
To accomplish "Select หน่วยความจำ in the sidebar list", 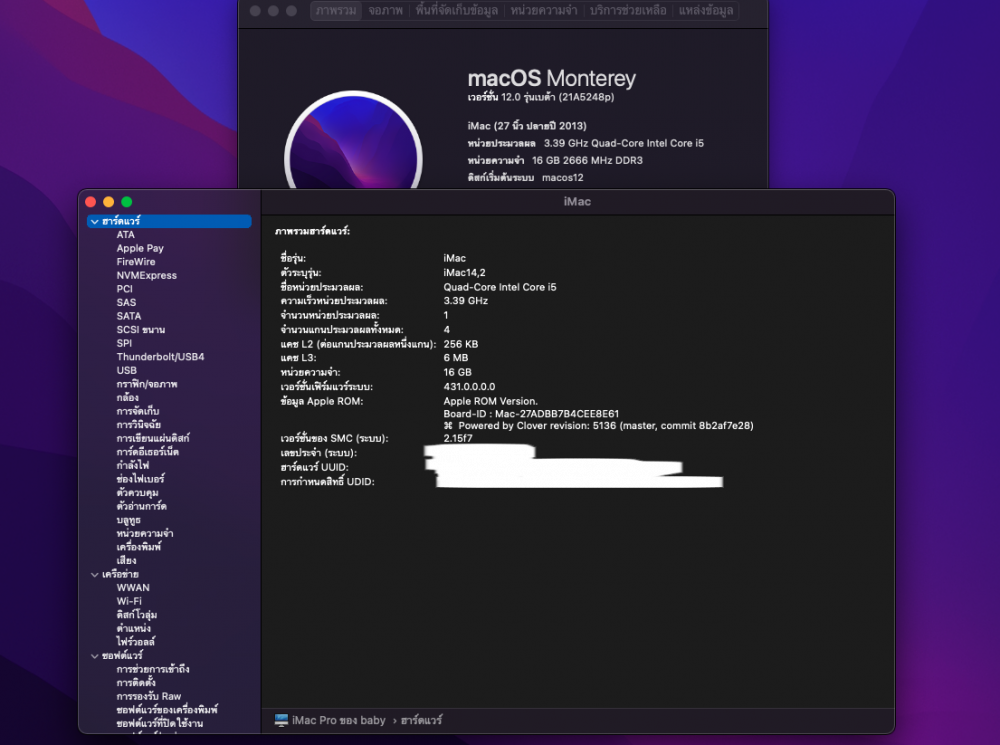I will (x=145, y=533).
